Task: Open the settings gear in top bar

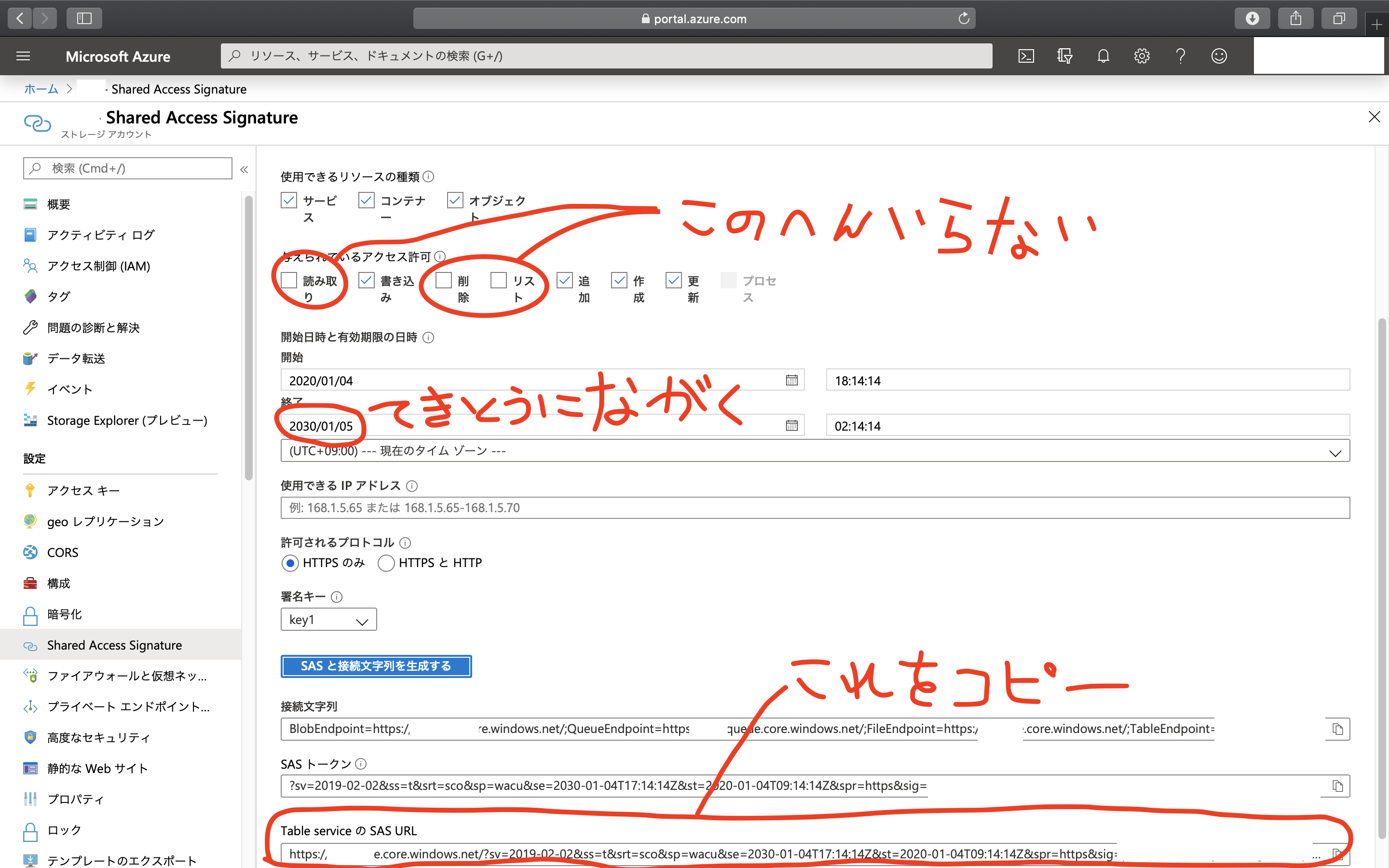Action: (x=1142, y=55)
